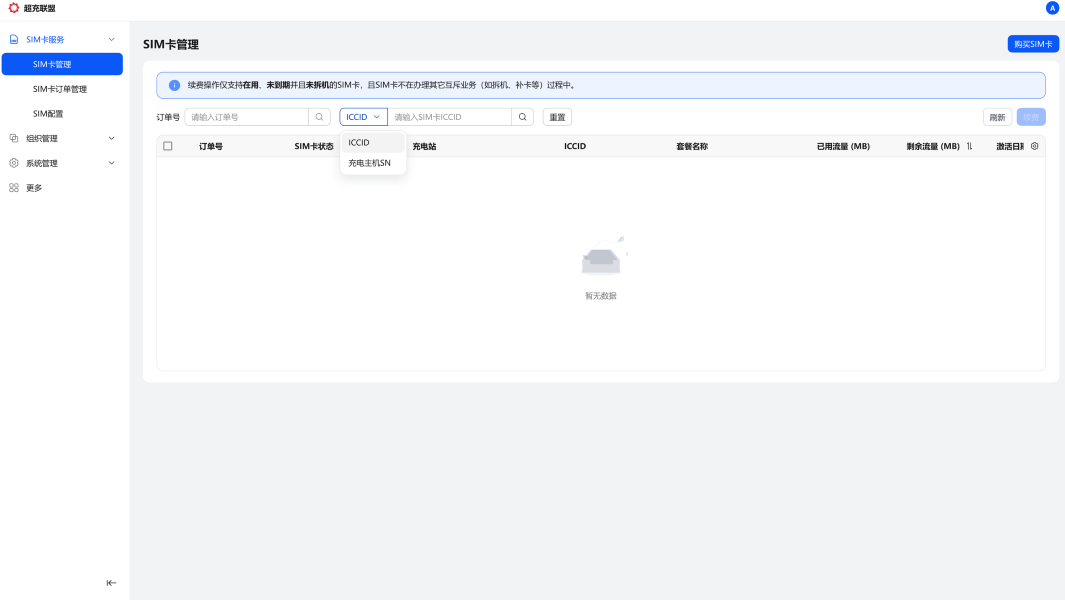Toggle the select-all checkbox in table header
The image size is (1065, 600).
tap(168, 146)
